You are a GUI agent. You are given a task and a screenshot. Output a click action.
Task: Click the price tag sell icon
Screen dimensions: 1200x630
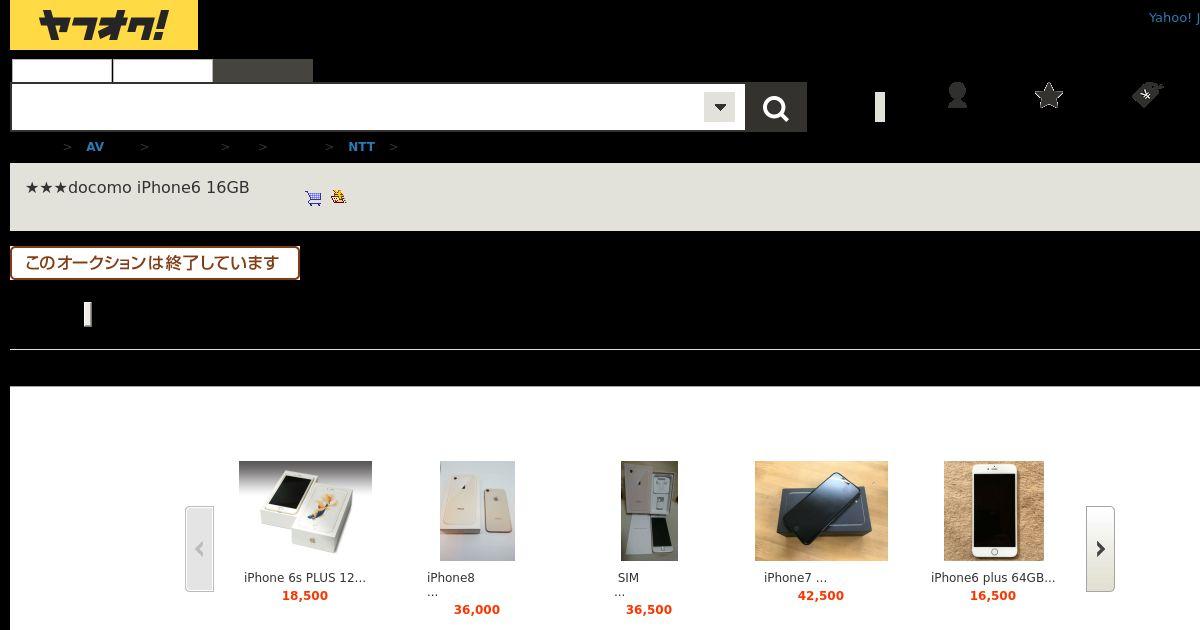(x=1147, y=95)
